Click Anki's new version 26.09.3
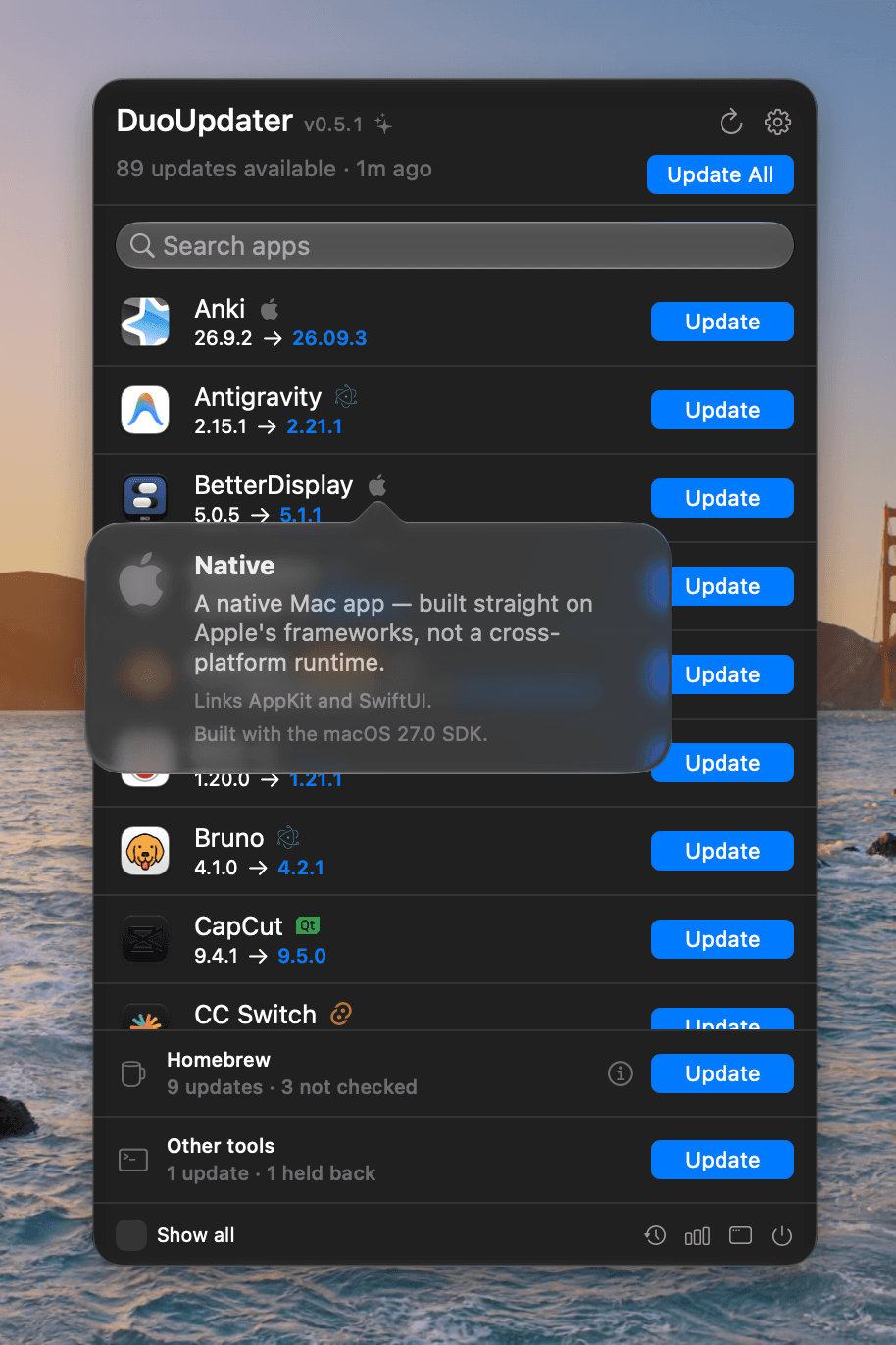The width and height of the screenshot is (896, 1345). pos(329,338)
